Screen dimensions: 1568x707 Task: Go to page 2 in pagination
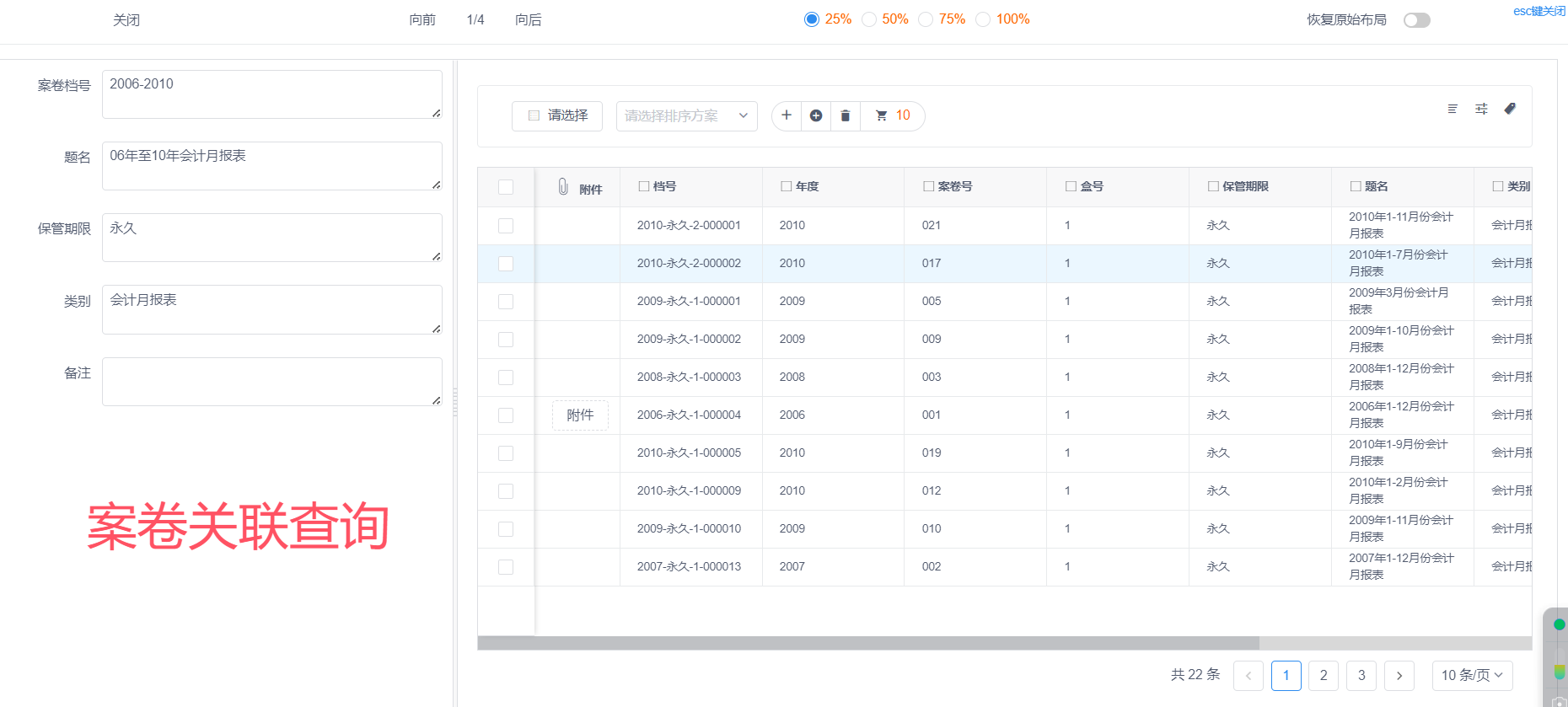pos(1324,675)
